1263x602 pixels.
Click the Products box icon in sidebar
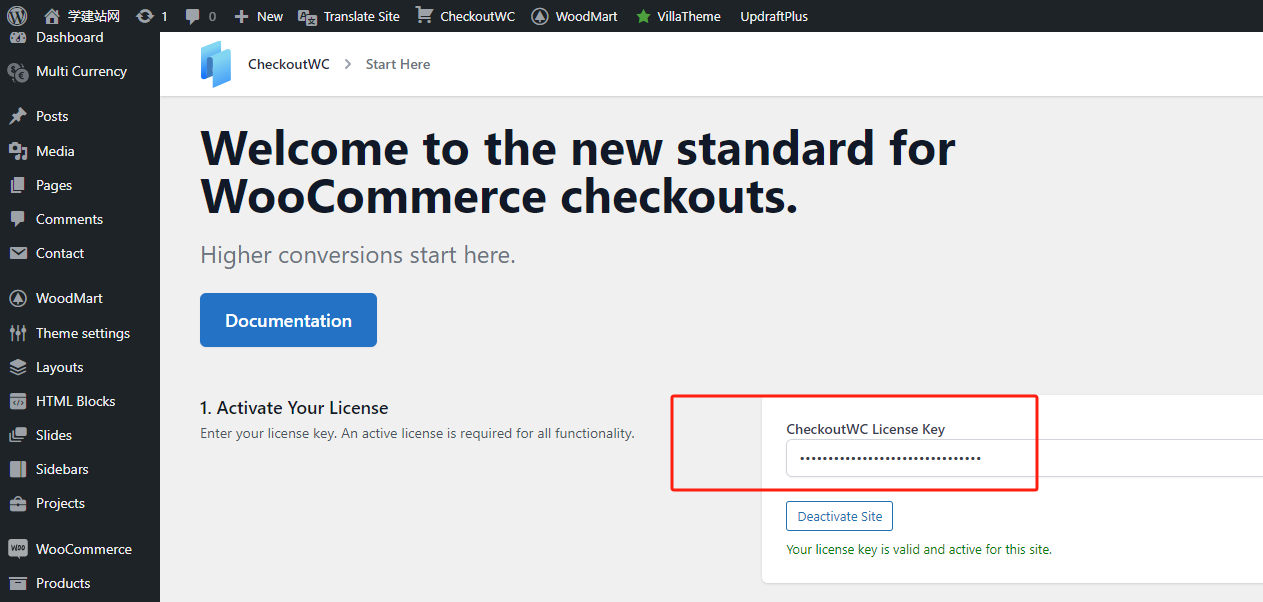tap(18, 583)
